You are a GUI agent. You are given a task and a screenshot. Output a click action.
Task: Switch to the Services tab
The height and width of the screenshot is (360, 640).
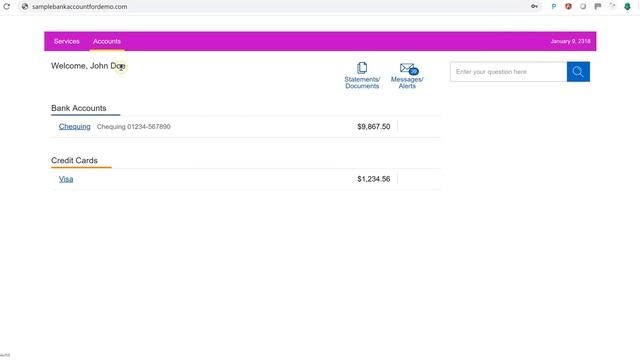pyautogui.click(x=67, y=41)
